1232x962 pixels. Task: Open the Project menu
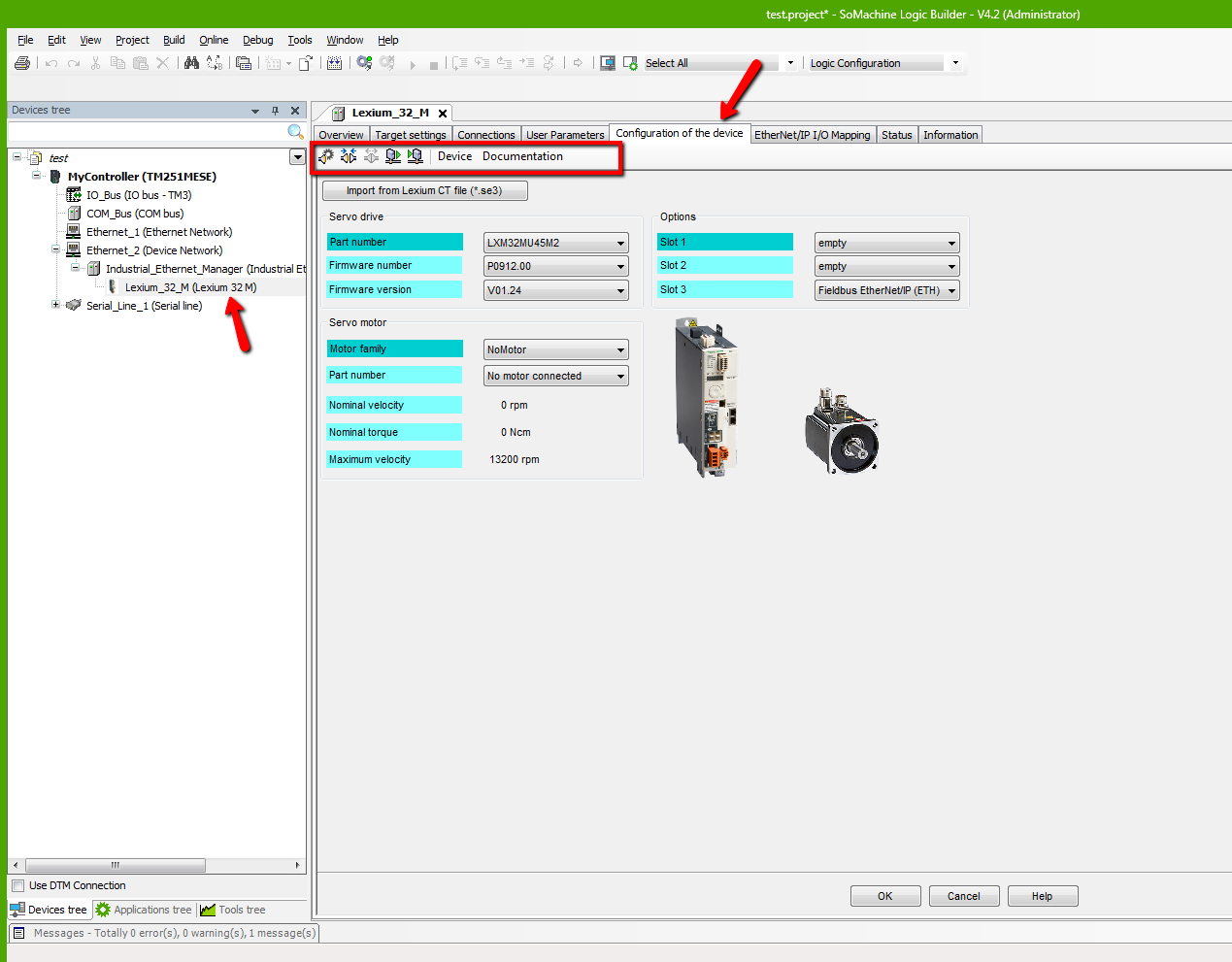point(132,40)
